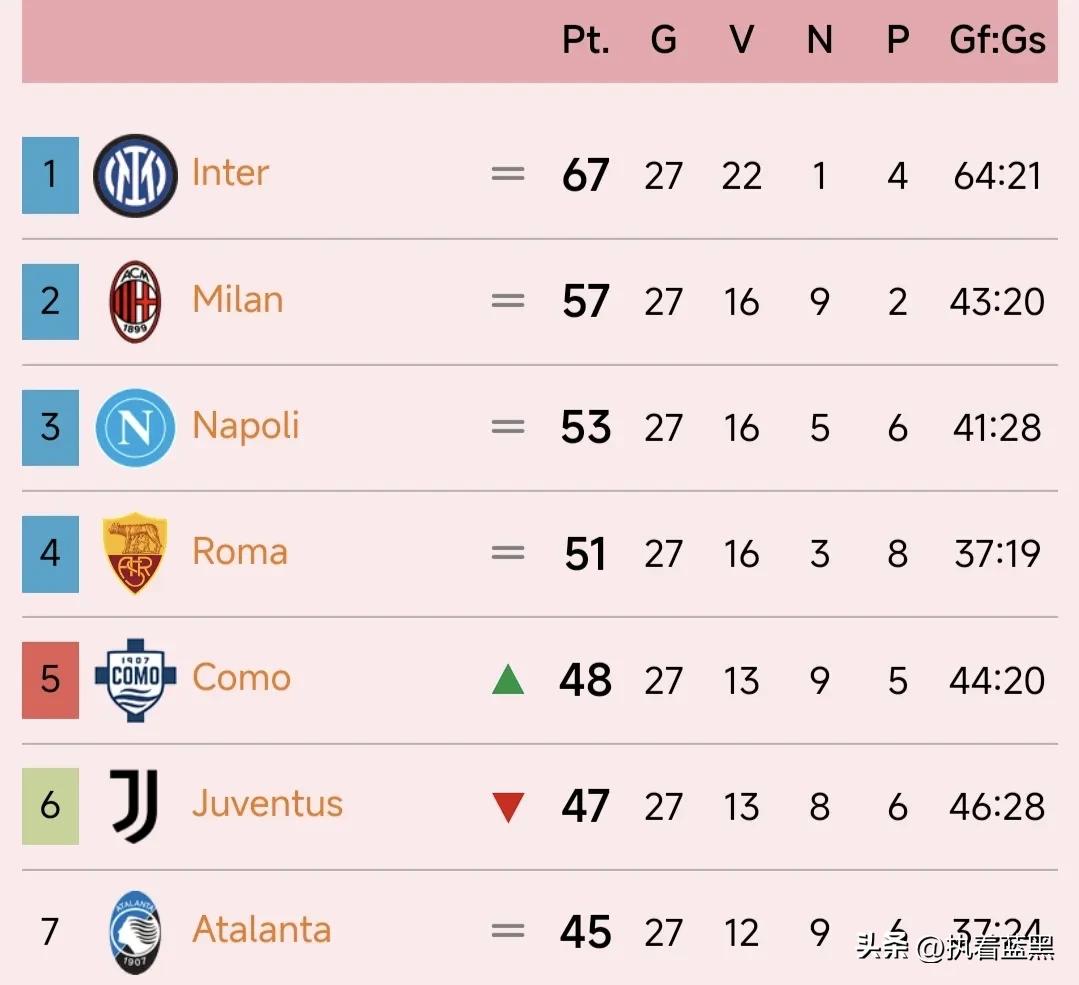Click the red position 5 badge
The height and width of the screenshot is (985, 1079).
pyautogui.click(x=50, y=679)
